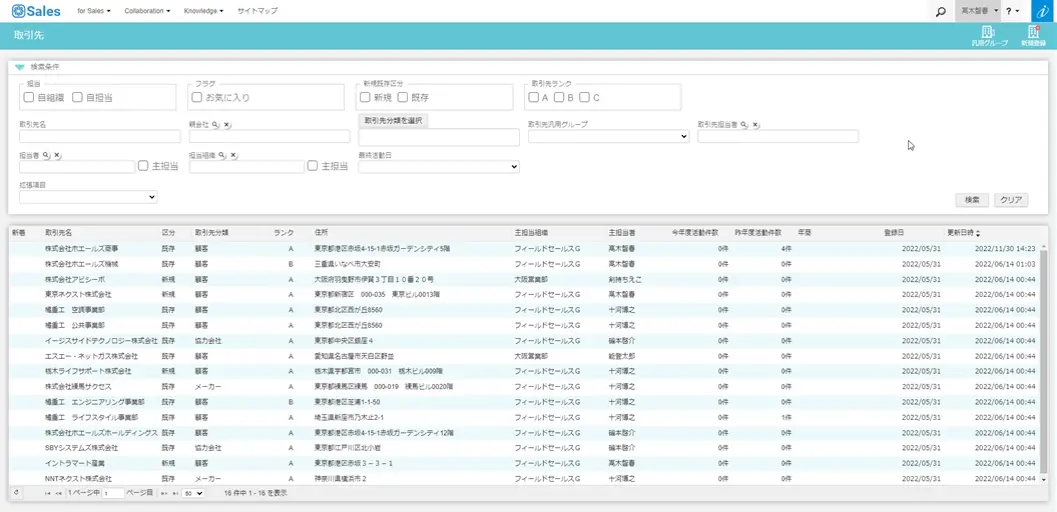Open the 最終活動日 dropdown
1057x512 pixels.
(x=439, y=166)
